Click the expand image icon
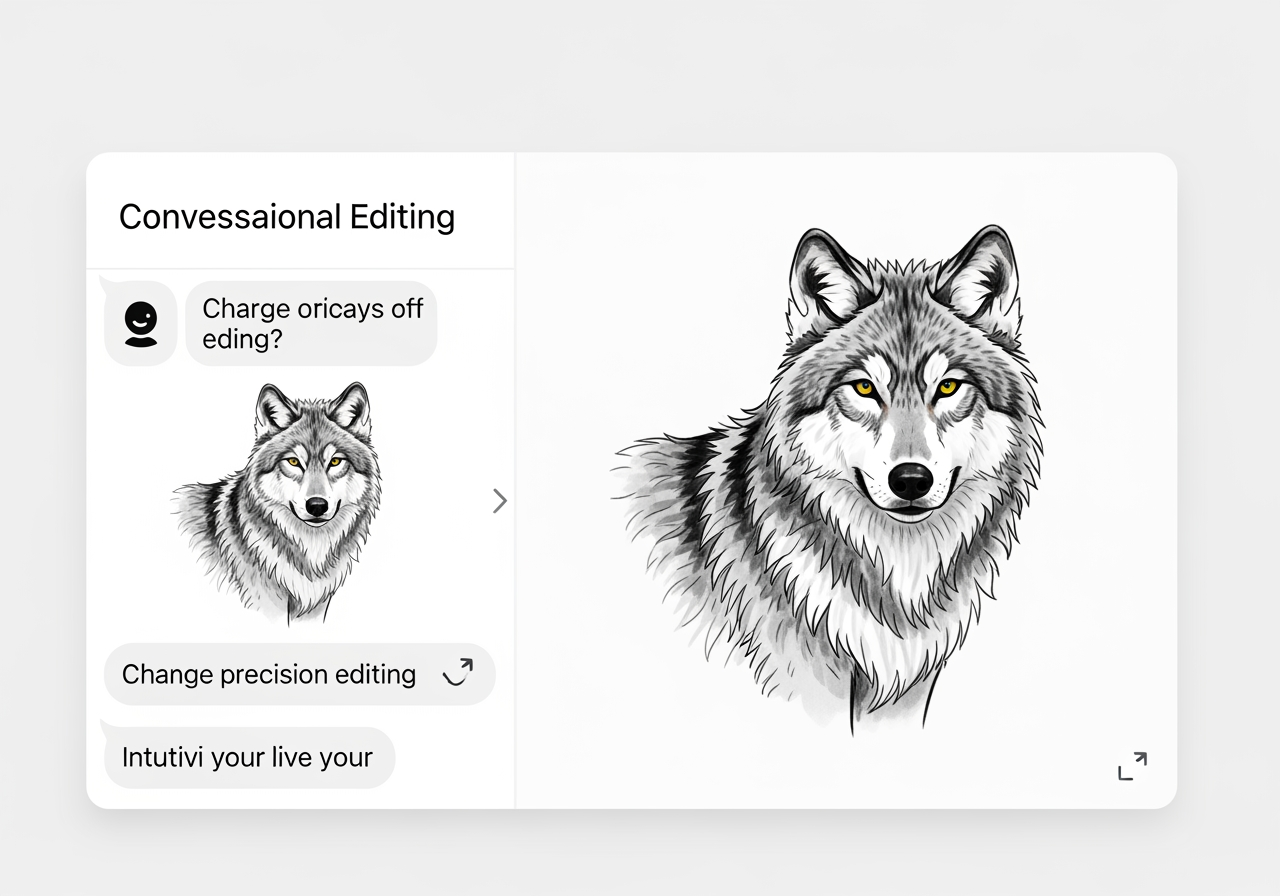 (1132, 766)
